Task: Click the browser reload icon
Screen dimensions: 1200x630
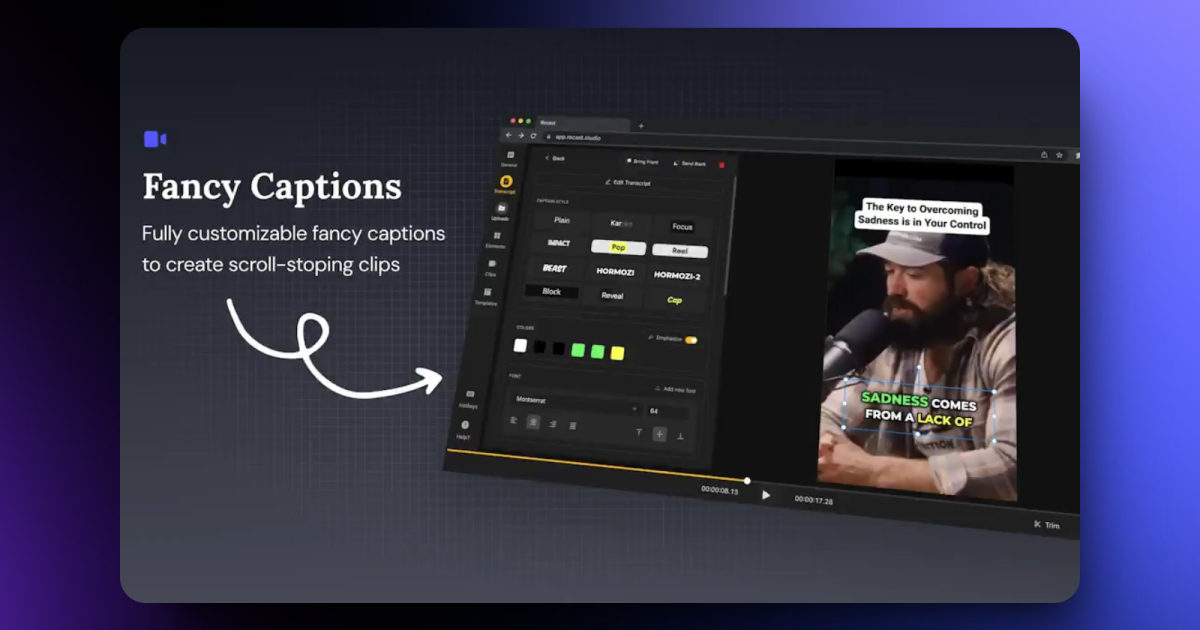Action: pyautogui.click(x=533, y=135)
